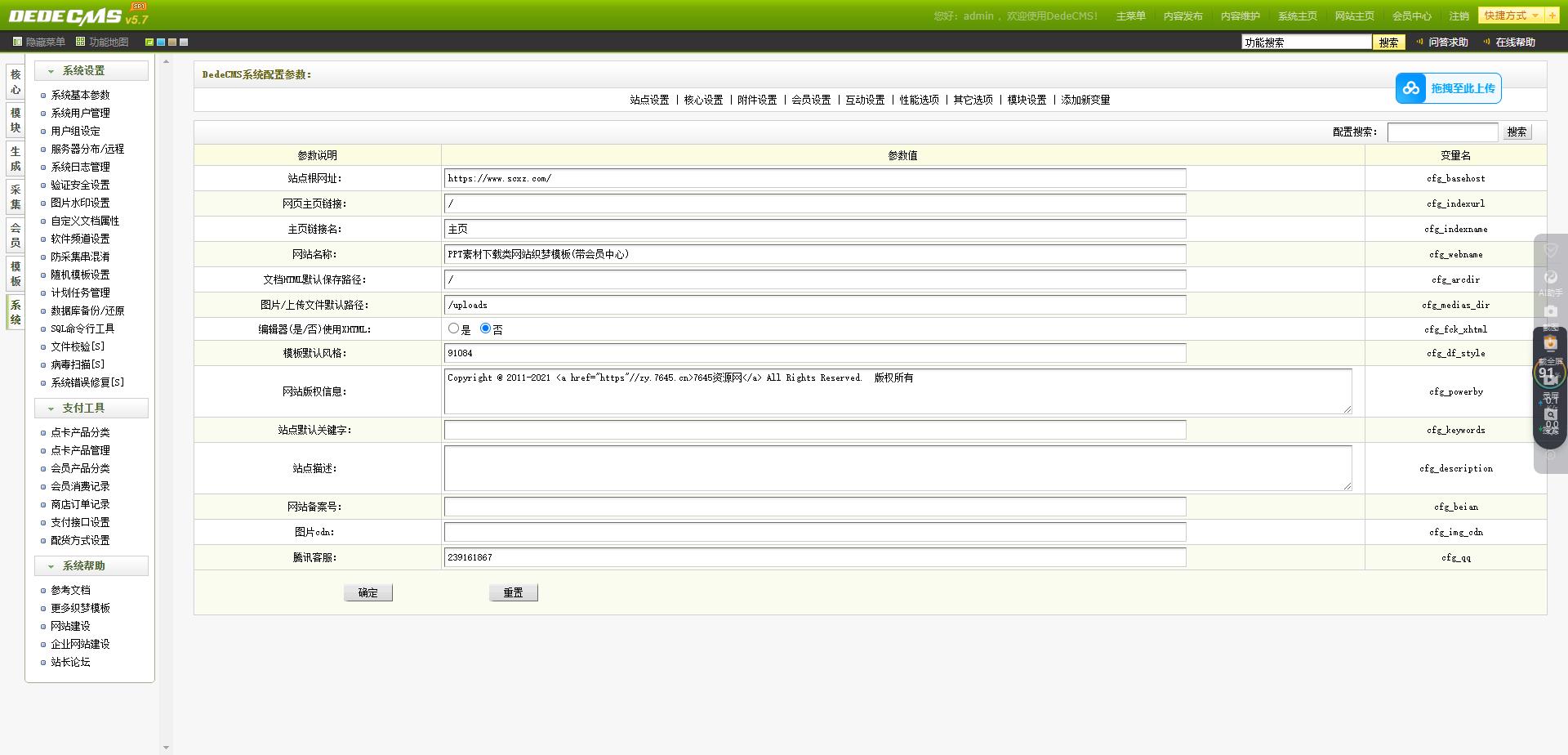The image size is (1568, 755).
Task: Click the speaker icon beside 问答求助
Action: (x=1419, y=42)
